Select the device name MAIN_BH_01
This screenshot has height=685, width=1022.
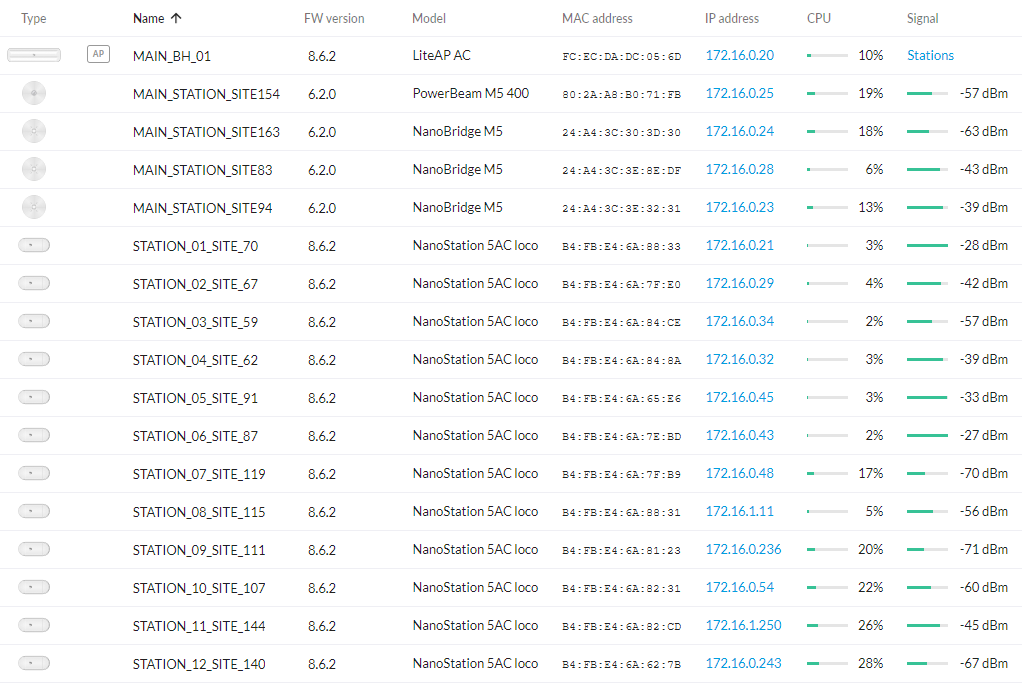point(172,56)
